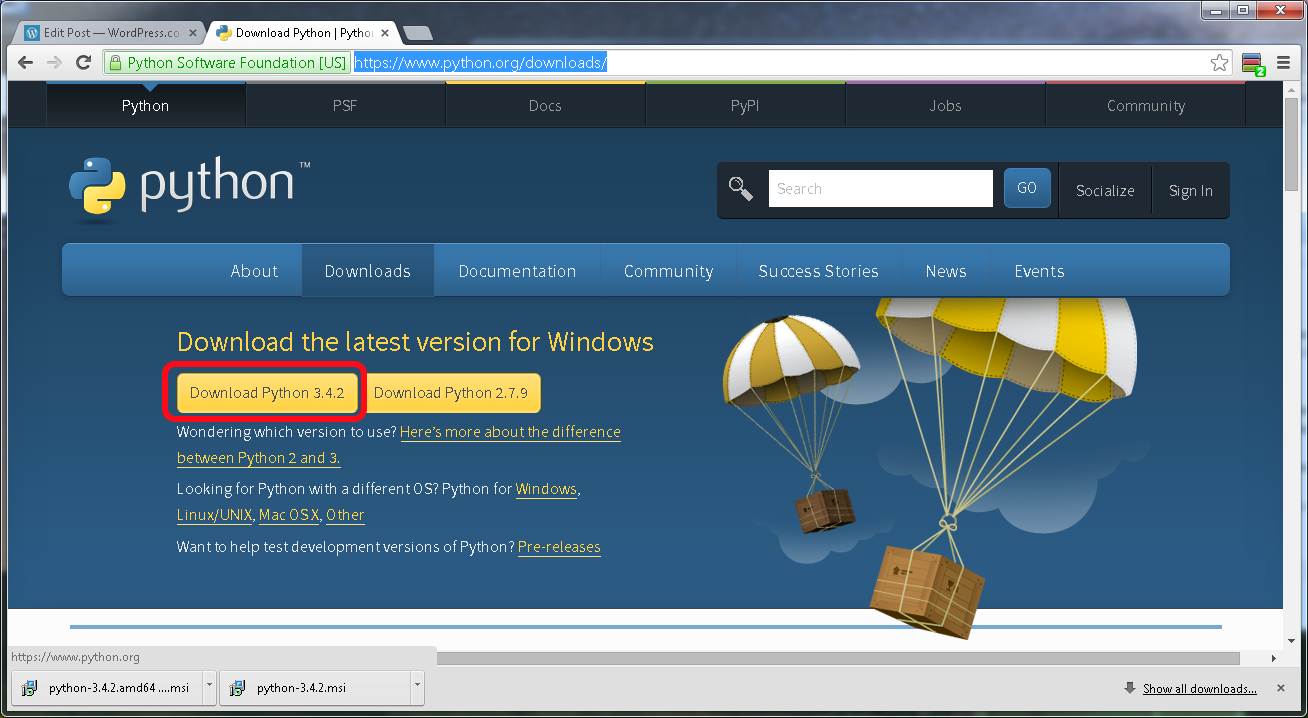Open the About menu item

254,271
